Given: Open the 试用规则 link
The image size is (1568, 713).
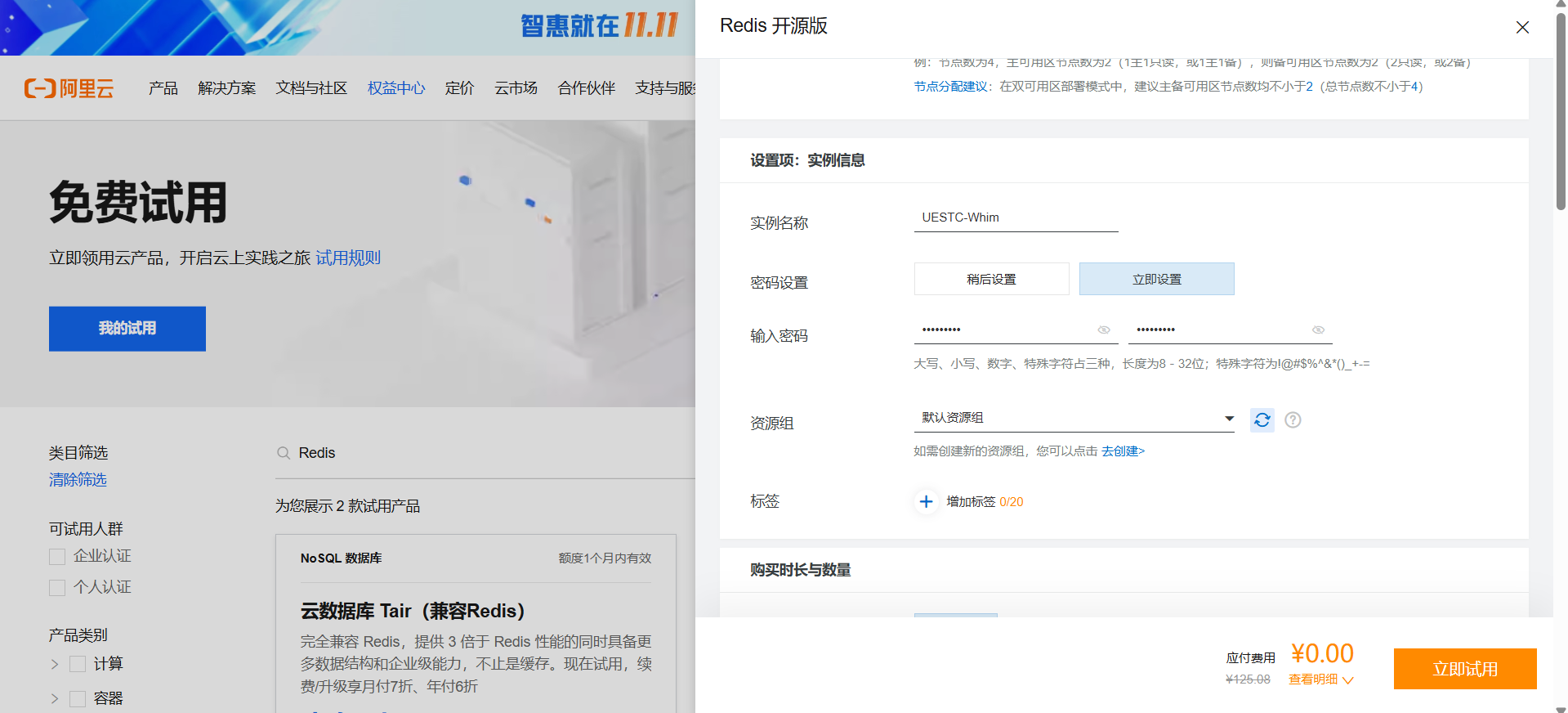Looking at the screenshot, I should pyautogui.click(x=348, y=258).
